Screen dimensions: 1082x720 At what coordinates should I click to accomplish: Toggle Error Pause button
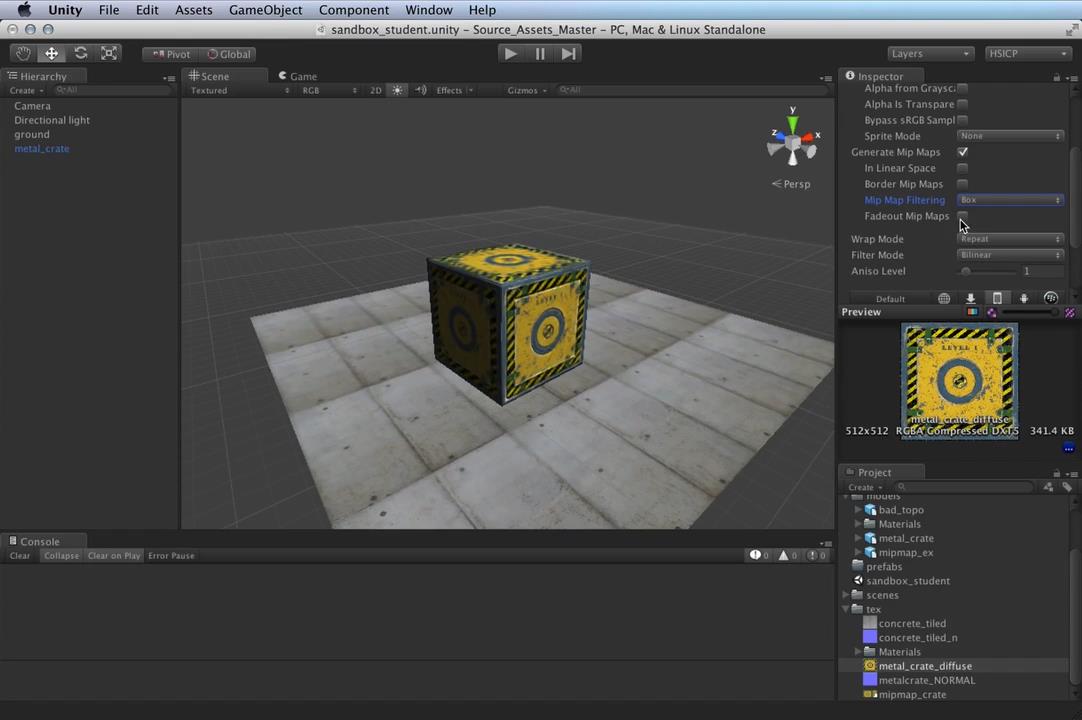171,555
